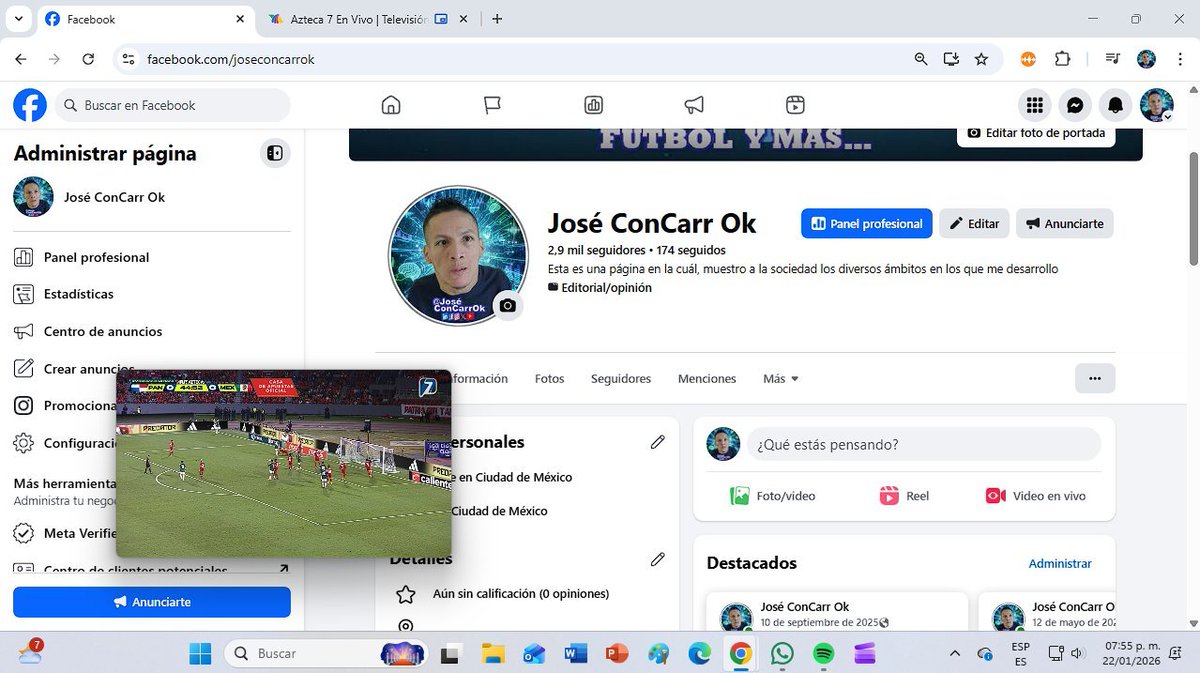Click the blue Anunciarte sidebar button
The image size is (1200, 673).
click(152, 602)
